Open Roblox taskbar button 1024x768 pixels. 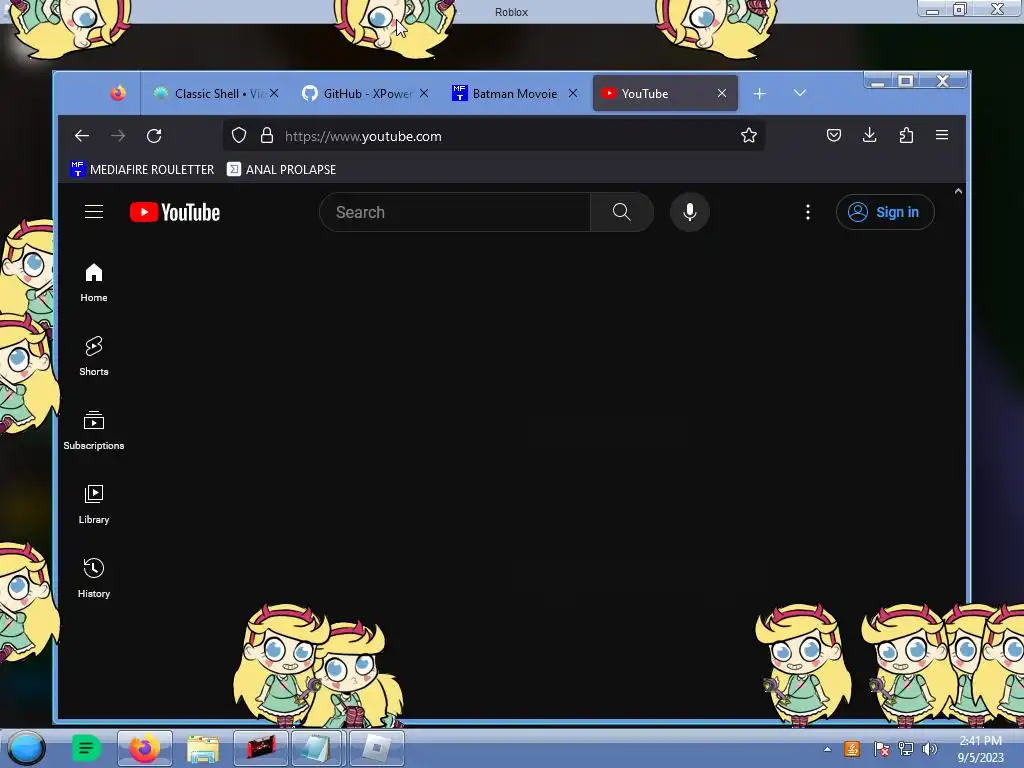(x=377, y=748)
